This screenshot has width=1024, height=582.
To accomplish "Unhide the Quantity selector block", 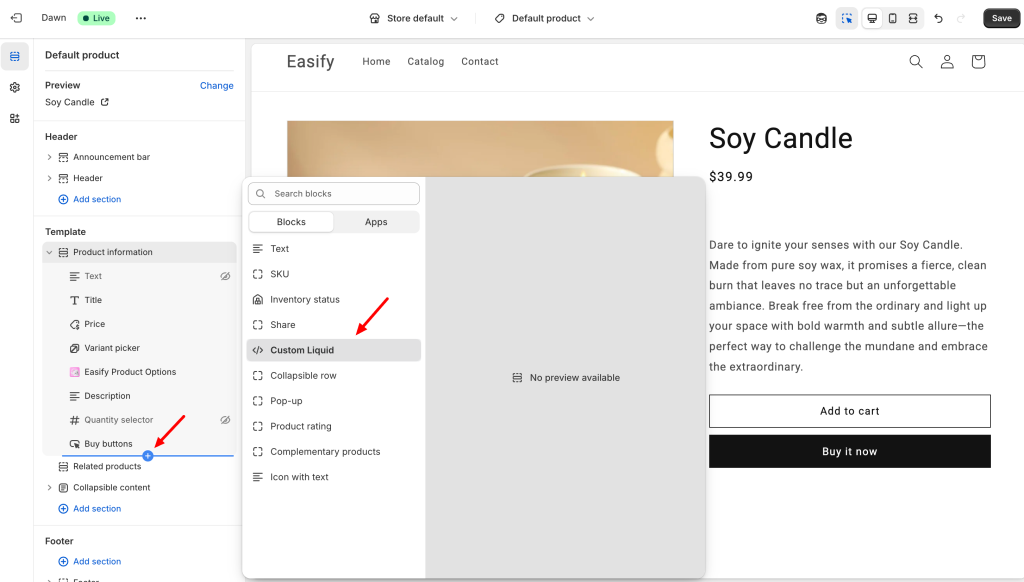I will point(225,420).
